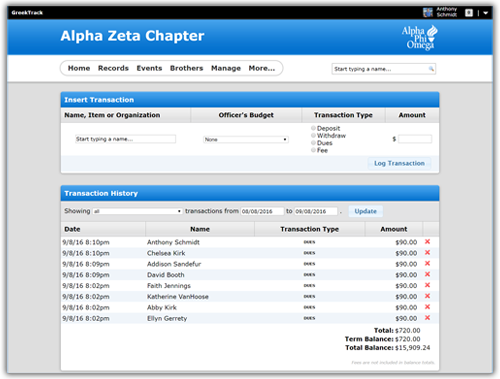Click the Term Balance $720.00 value
This screenshot has width=500, height=379.
pos(408,339)
